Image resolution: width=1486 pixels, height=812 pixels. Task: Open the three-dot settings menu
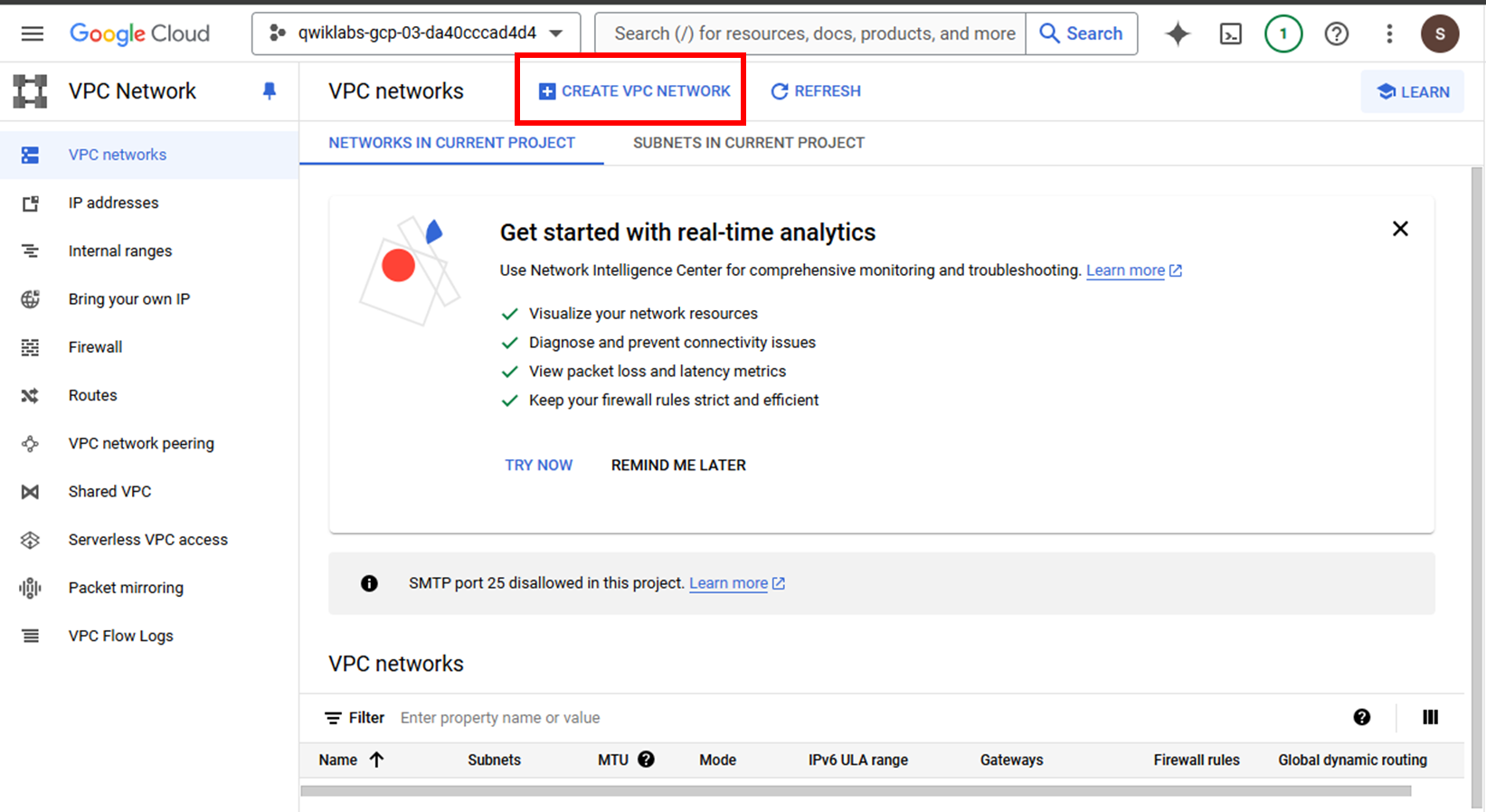[1389, 34]
